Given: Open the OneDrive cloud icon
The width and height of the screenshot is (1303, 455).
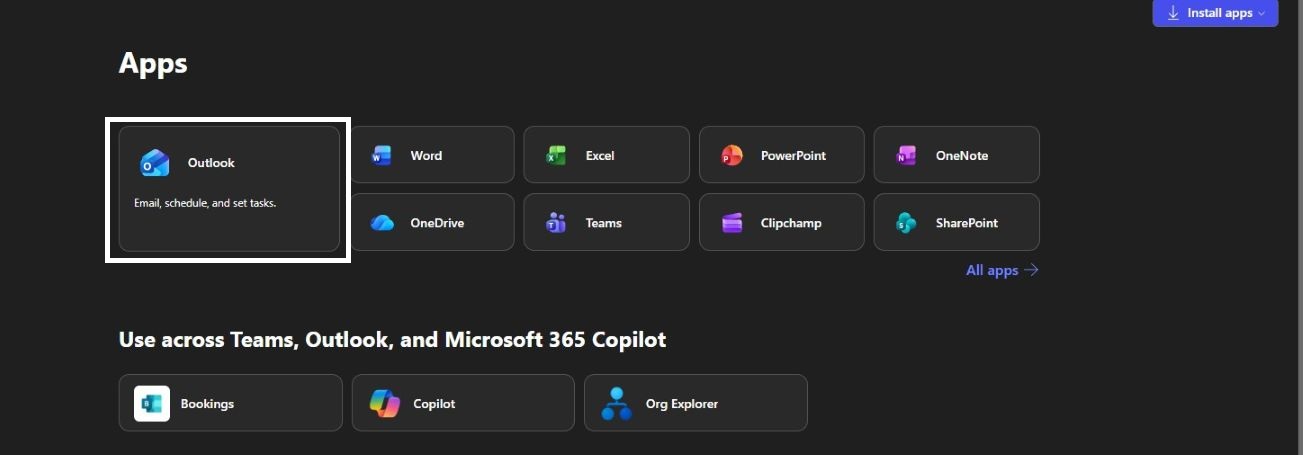Looking at the screenshot, I should point(382,223).
